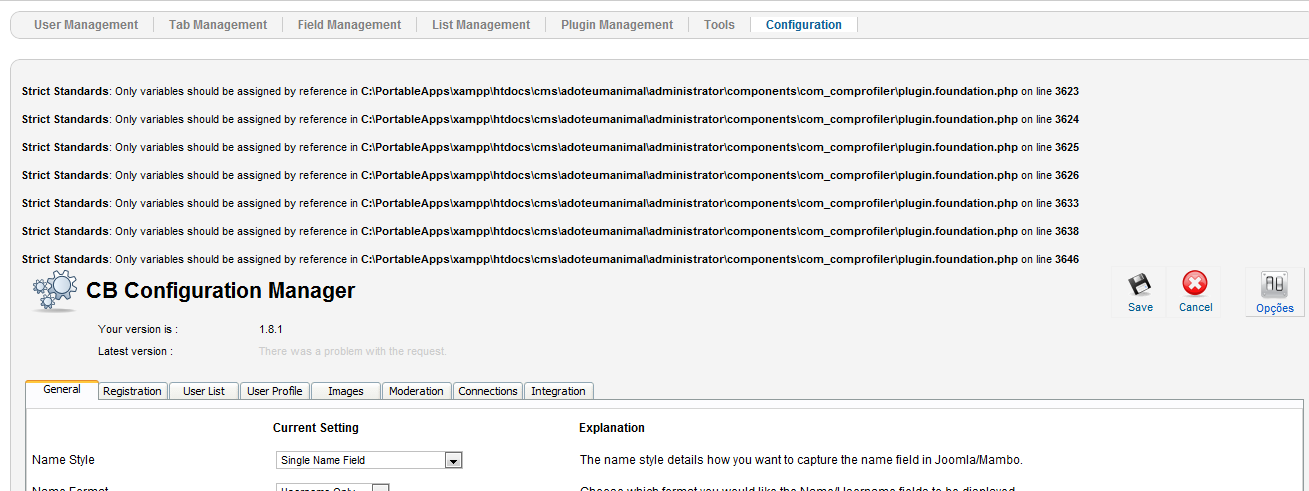The height and width of the screenshot is (491, 1309).
Task: Open the Tab Management menu
Action: tap(218, 25)
